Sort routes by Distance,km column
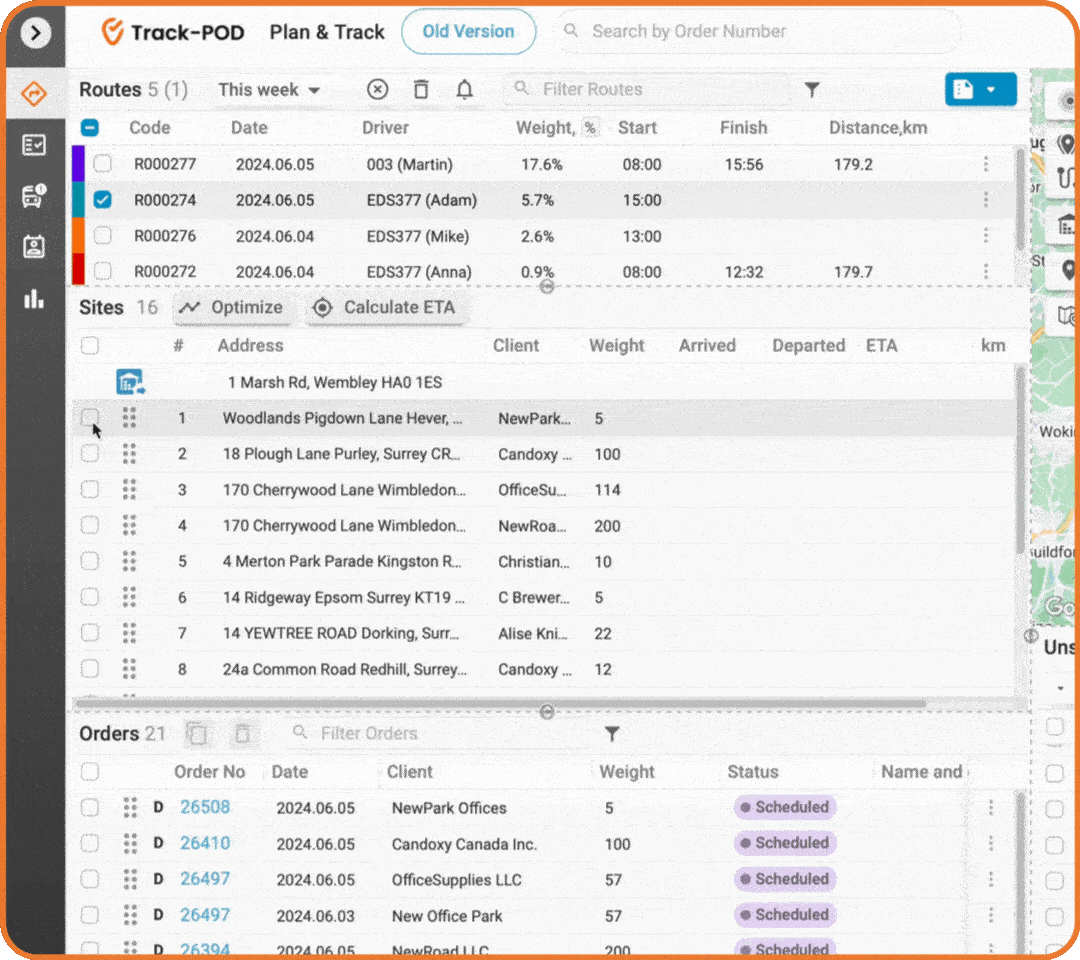The image size is (1080, 960). (878, 127)
